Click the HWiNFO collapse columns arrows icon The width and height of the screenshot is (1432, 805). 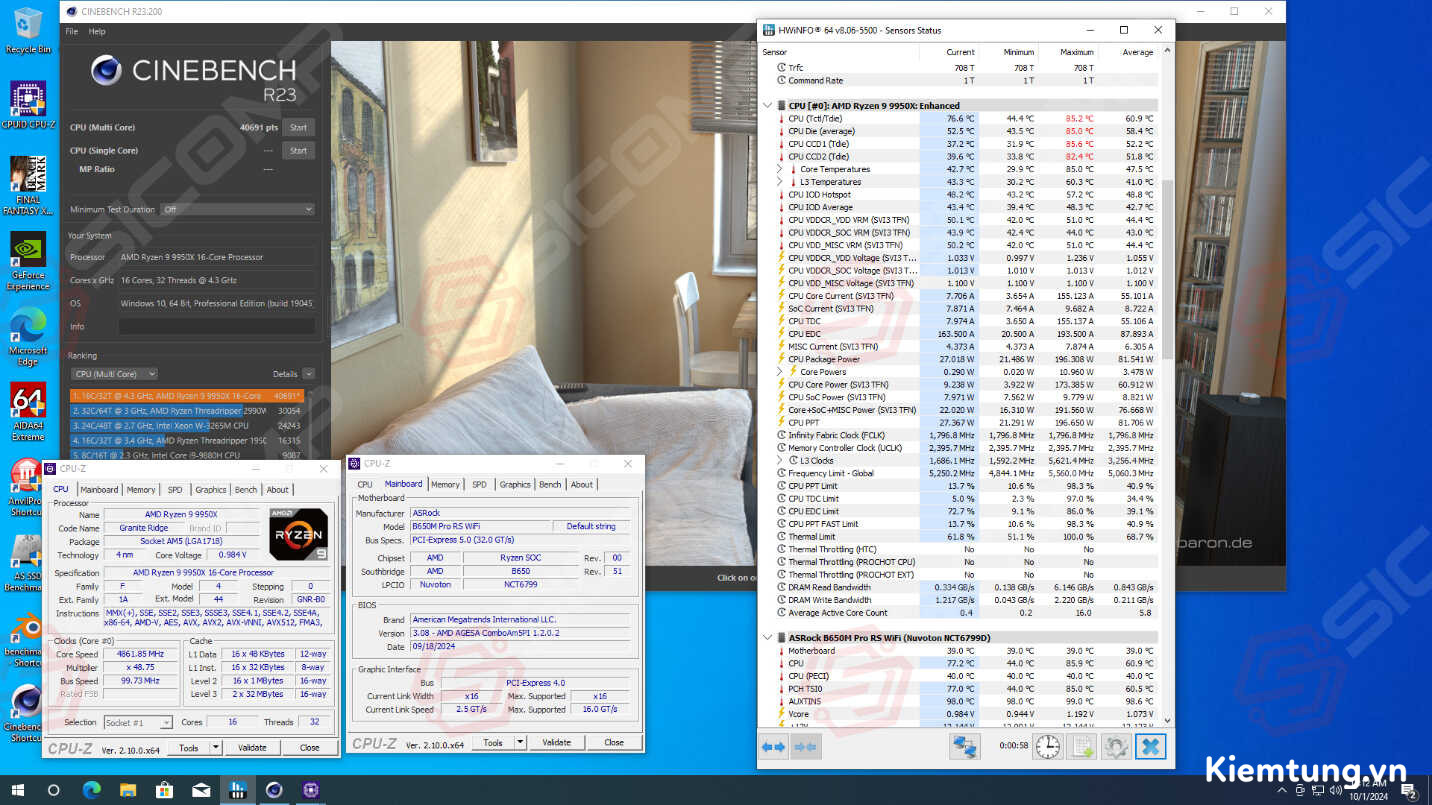(x=806, y=746)
